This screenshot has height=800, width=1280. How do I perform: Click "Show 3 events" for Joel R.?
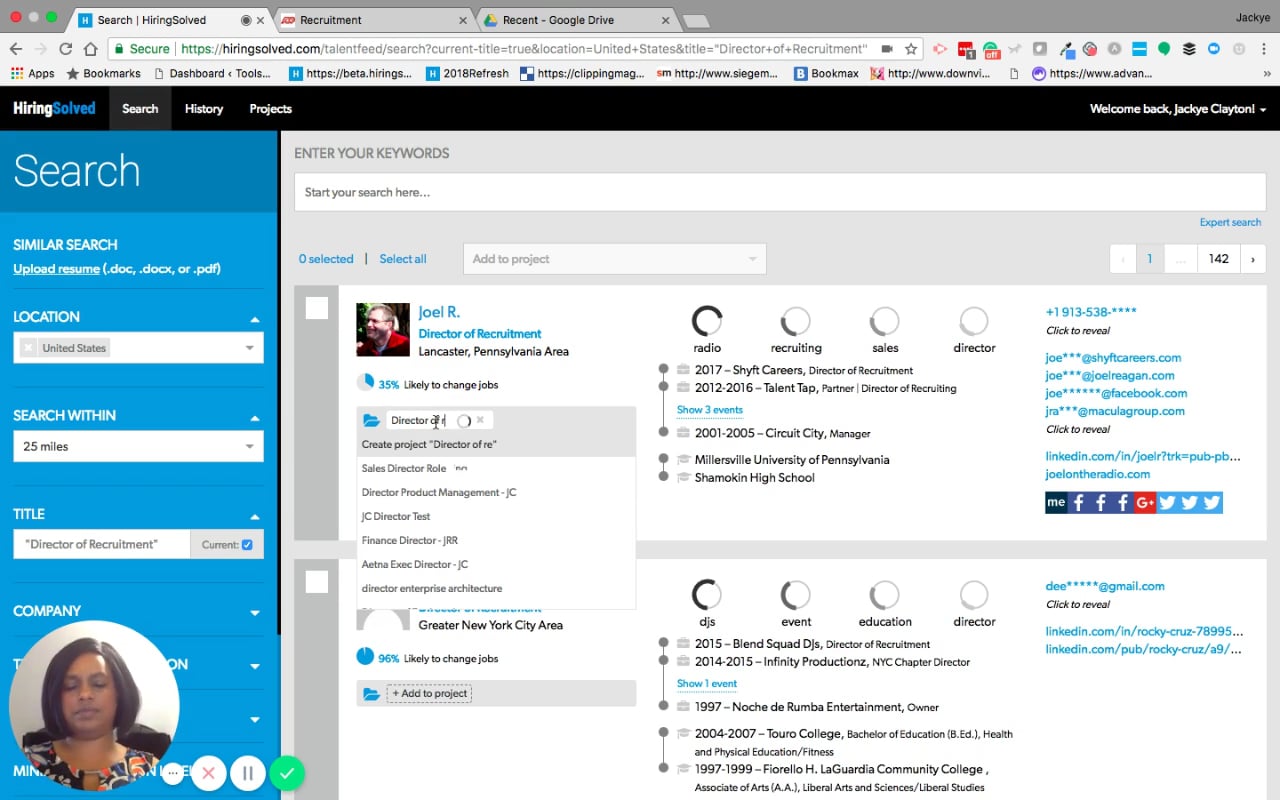point(710,410)
